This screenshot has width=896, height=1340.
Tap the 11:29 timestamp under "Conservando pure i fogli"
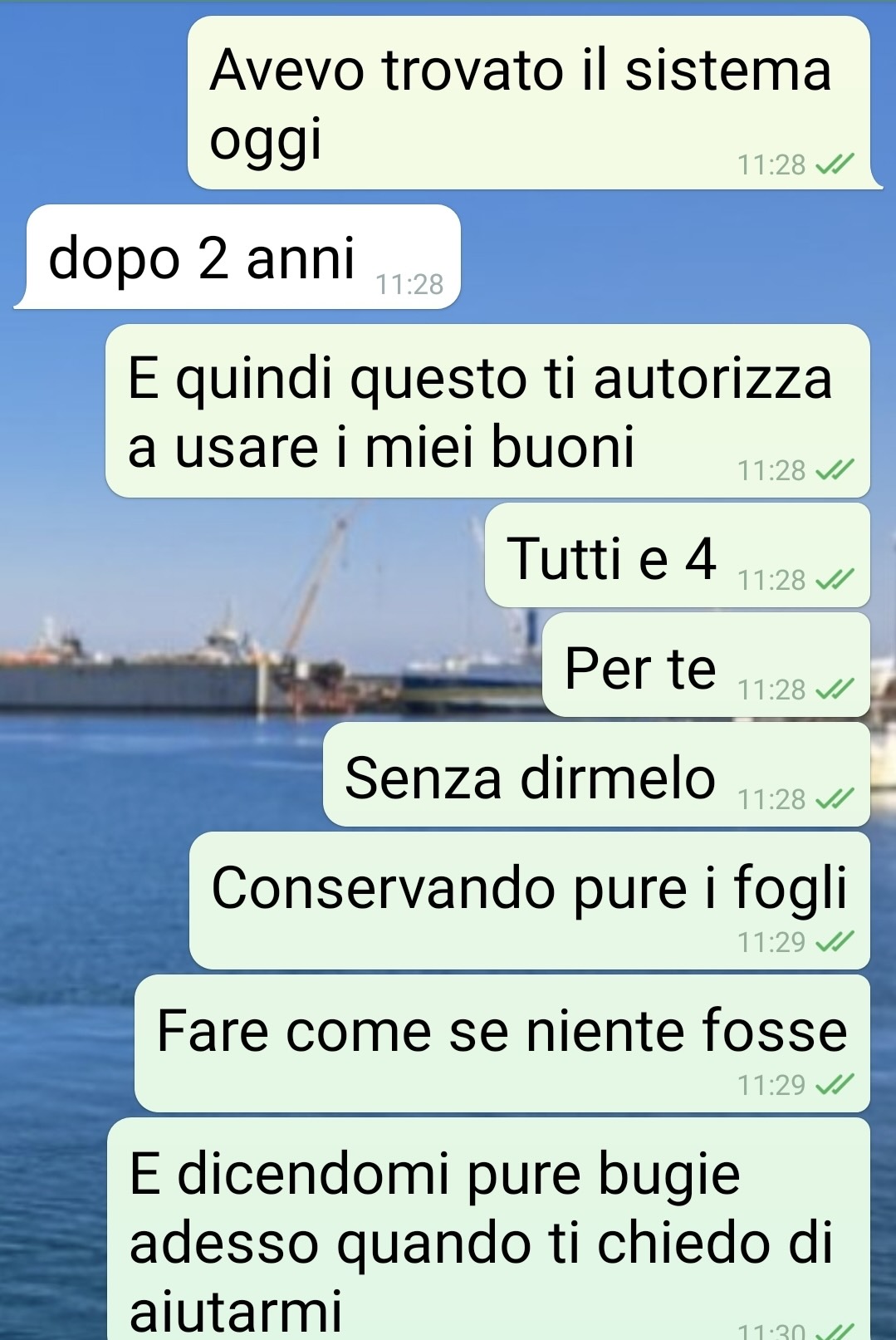click(x=771, y=941)
